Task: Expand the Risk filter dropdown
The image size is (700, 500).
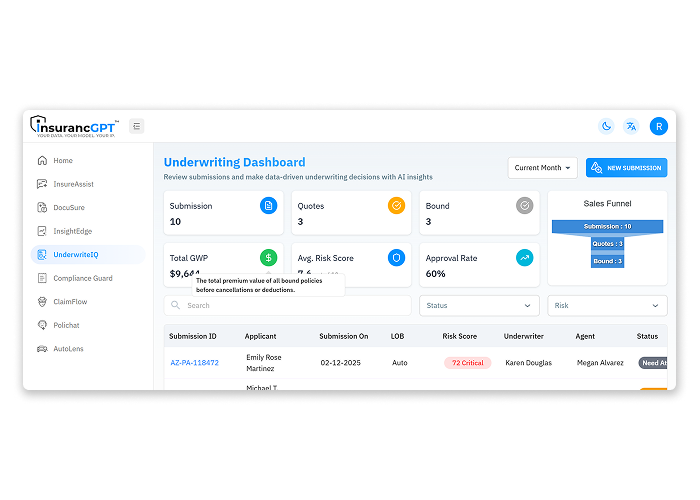Action: click(x=607, y=306)
